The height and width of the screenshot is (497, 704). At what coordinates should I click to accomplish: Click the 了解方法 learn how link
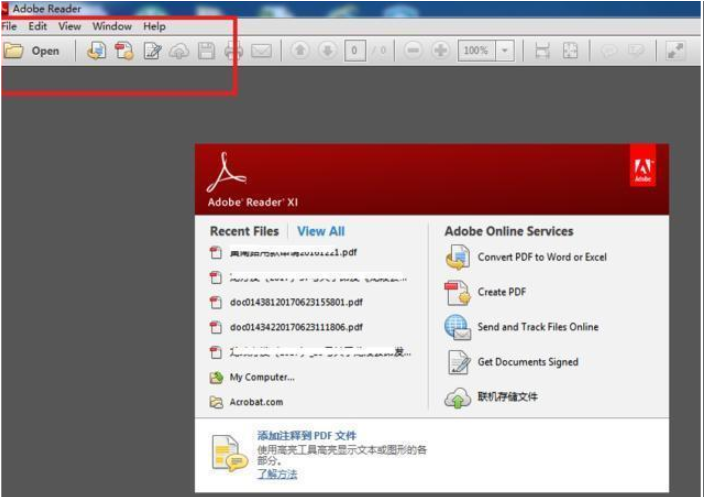pyautogui.click(x=277, y=474)
